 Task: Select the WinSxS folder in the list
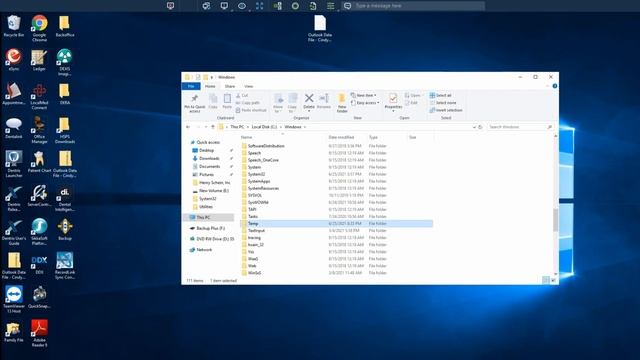[x=254, y=273]
